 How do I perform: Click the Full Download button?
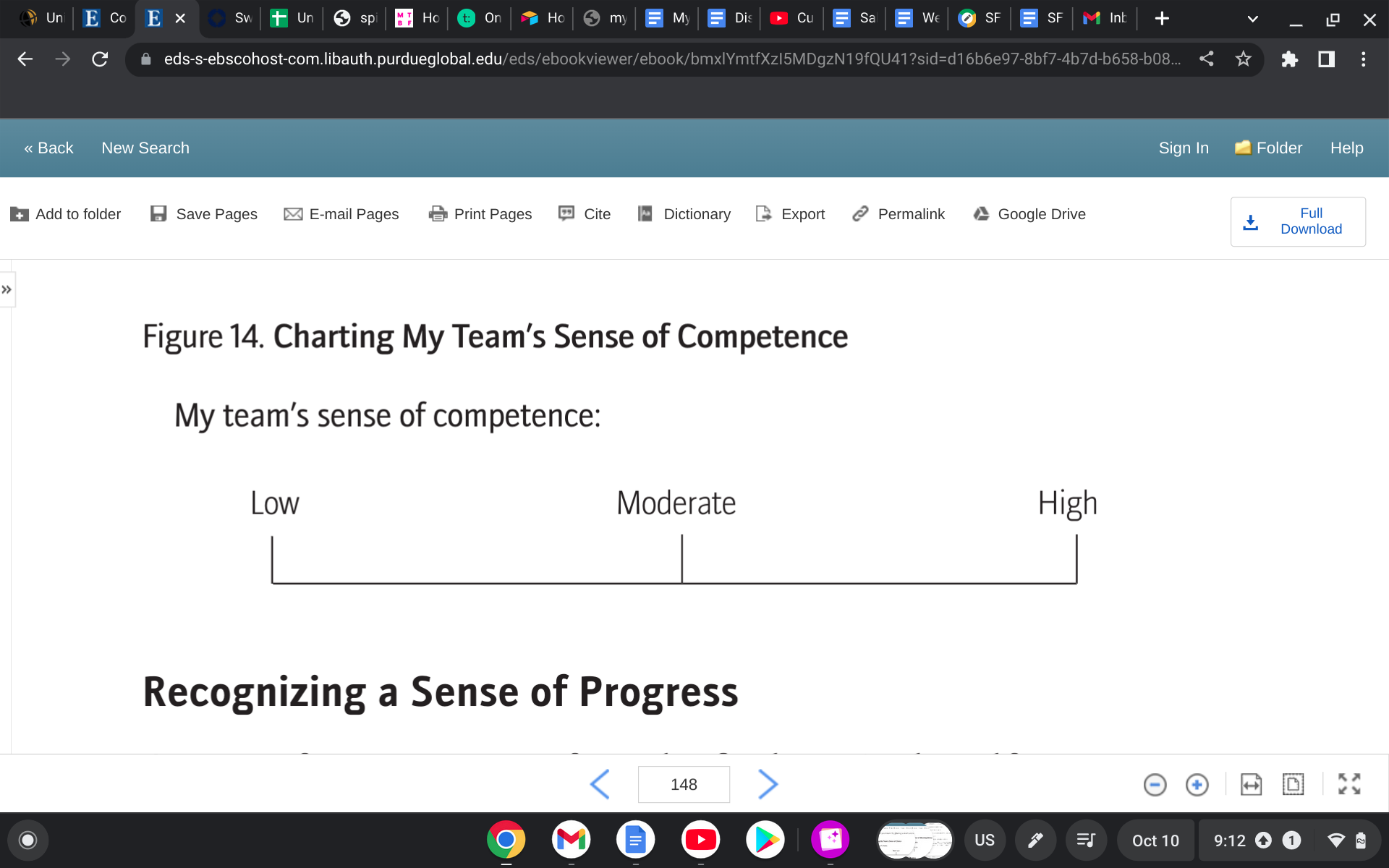point(1298,221)
